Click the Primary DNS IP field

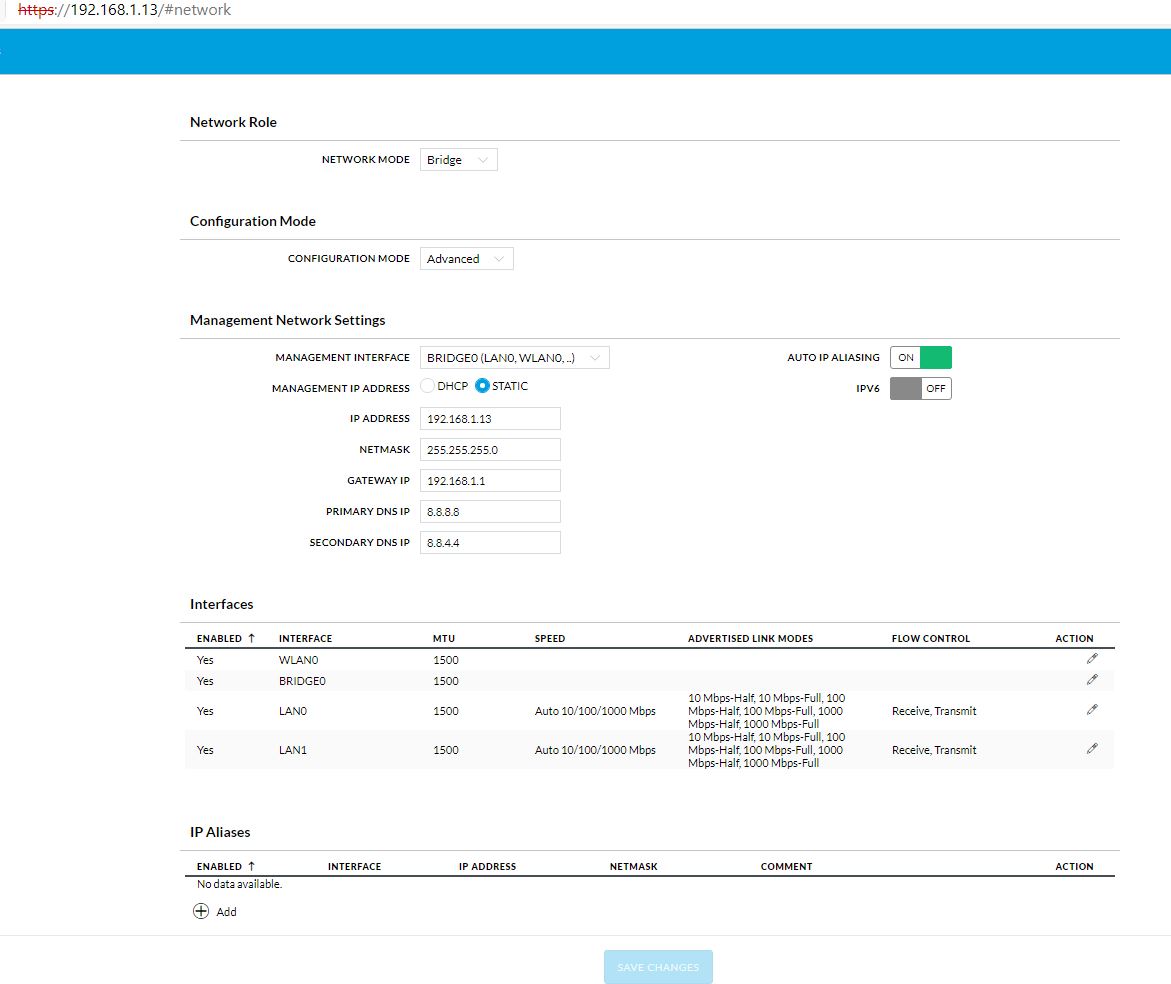pyautogui.click(x=490, y=511)
